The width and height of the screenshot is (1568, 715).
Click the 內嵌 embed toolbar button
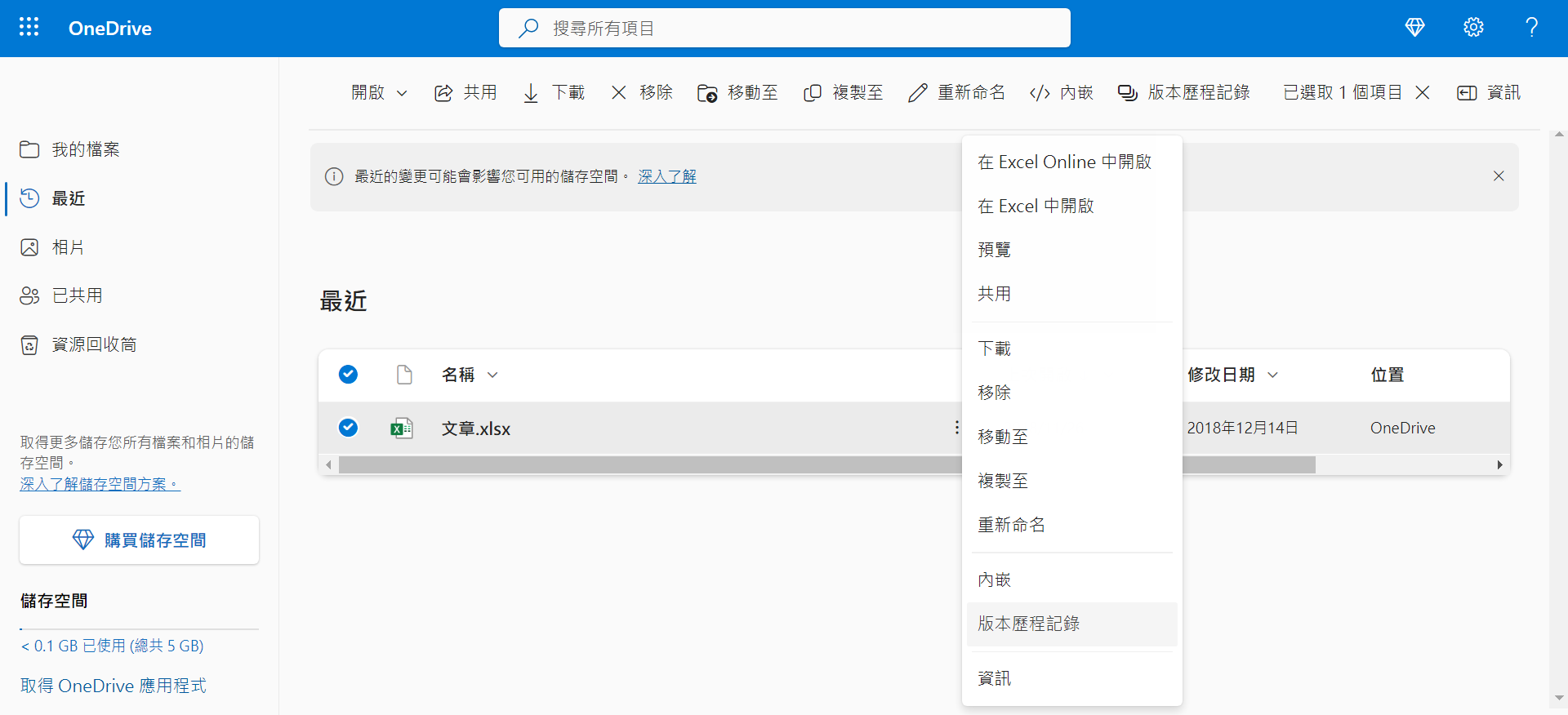[1062, 93]
